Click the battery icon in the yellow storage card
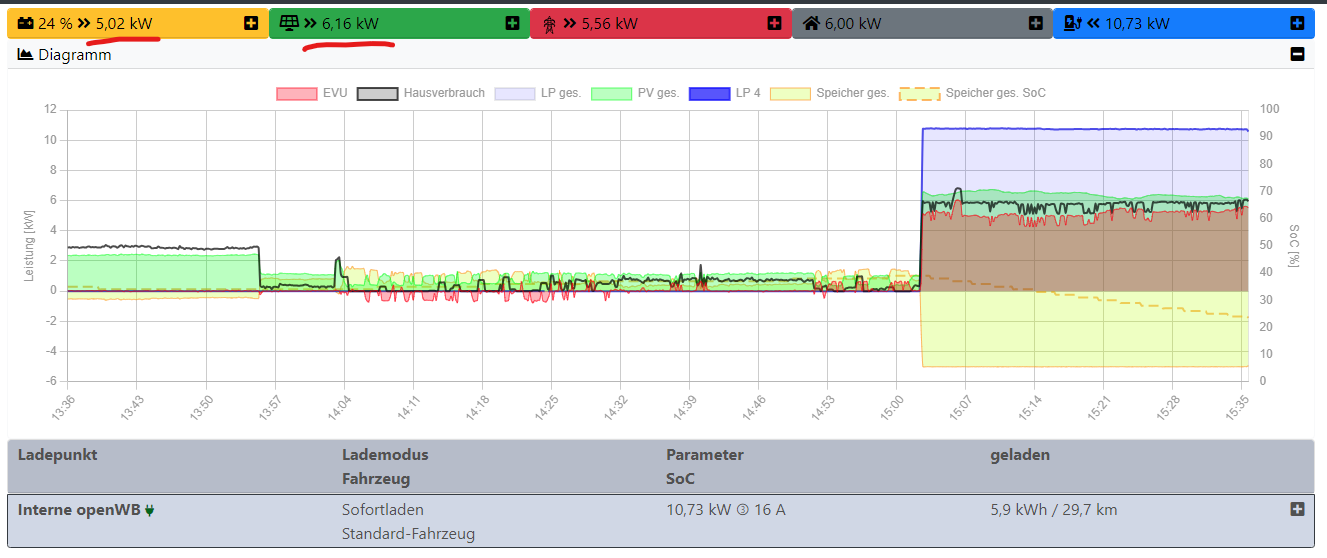The width and height of the screenshot is (1327, 558). tap(25, 23)
